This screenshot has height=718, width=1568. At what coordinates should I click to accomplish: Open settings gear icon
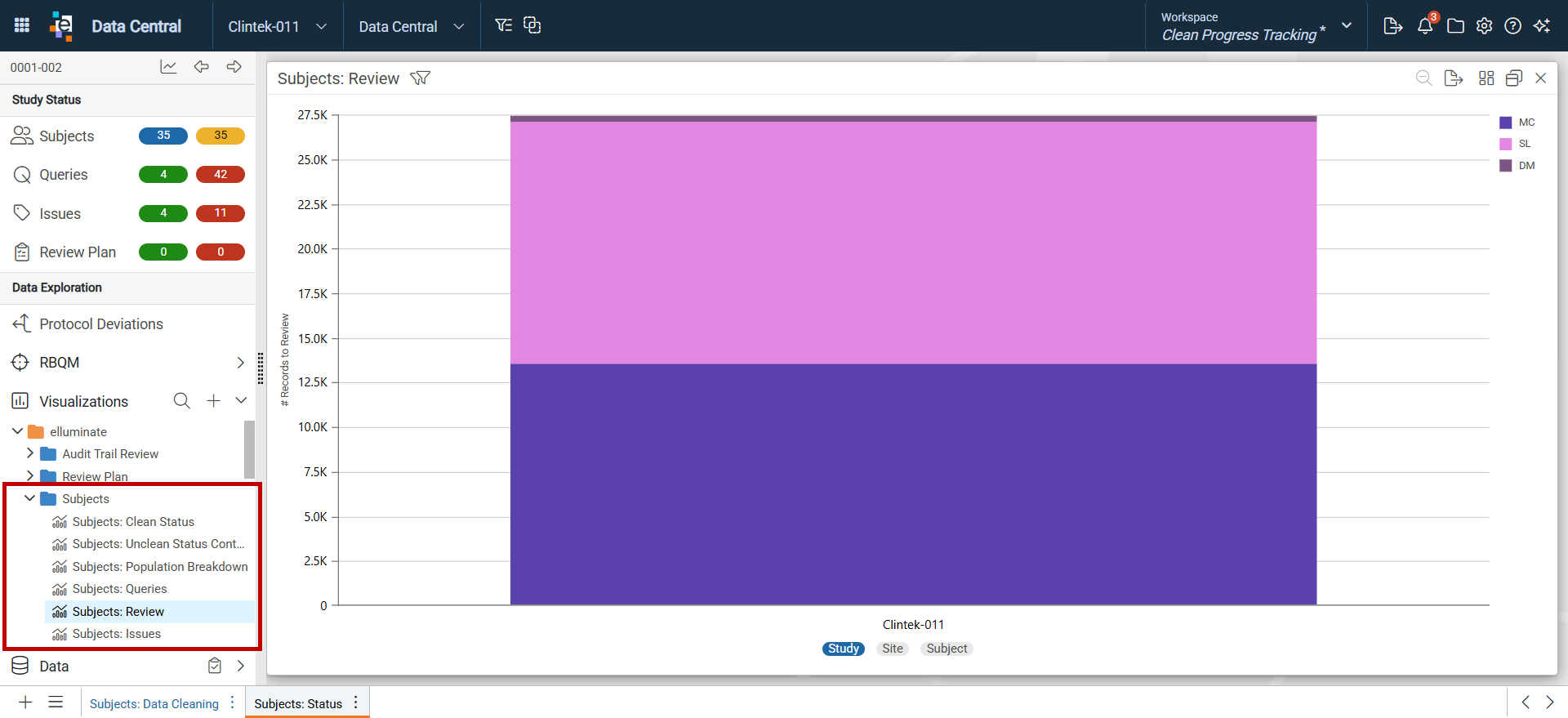click(x=1484, y=26)
